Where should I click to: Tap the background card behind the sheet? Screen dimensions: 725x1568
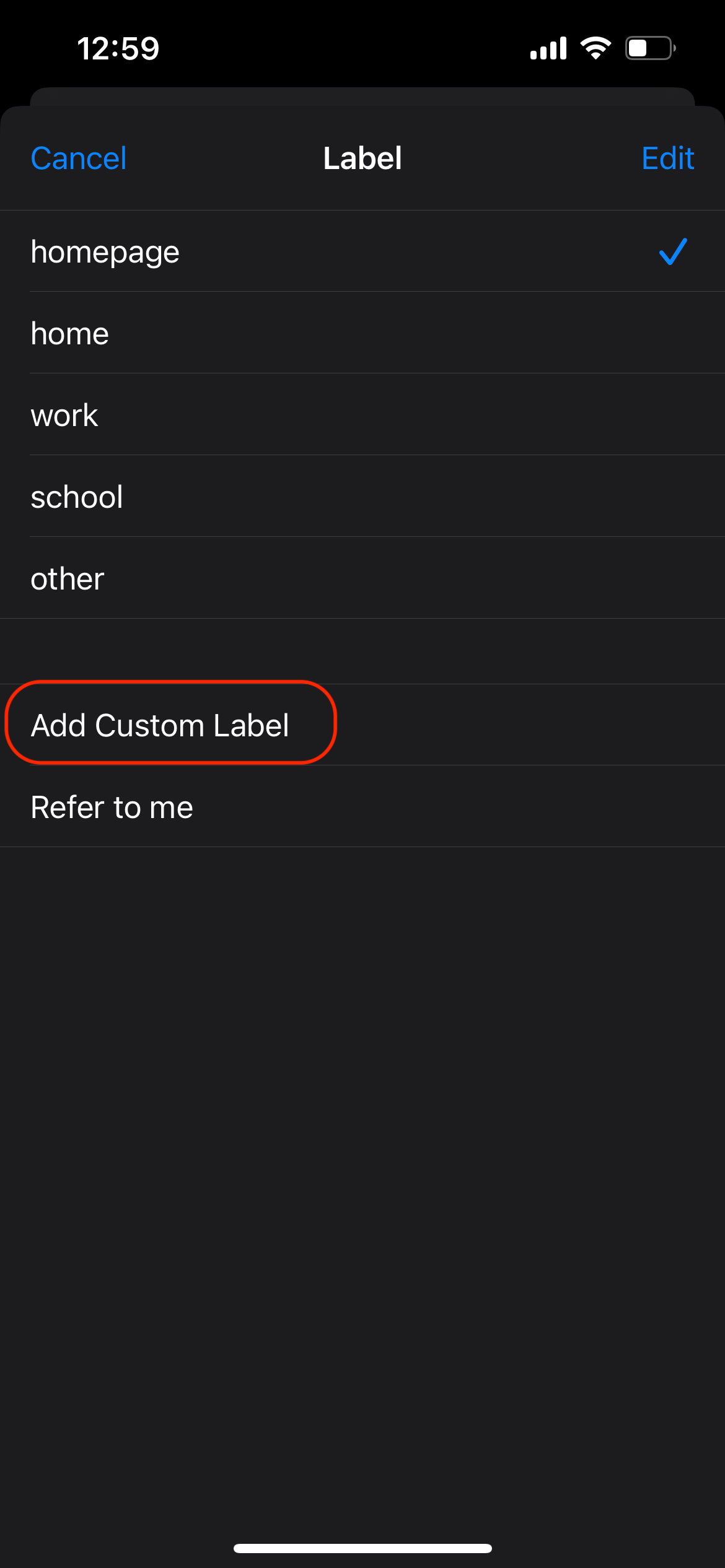pos(362,96)
